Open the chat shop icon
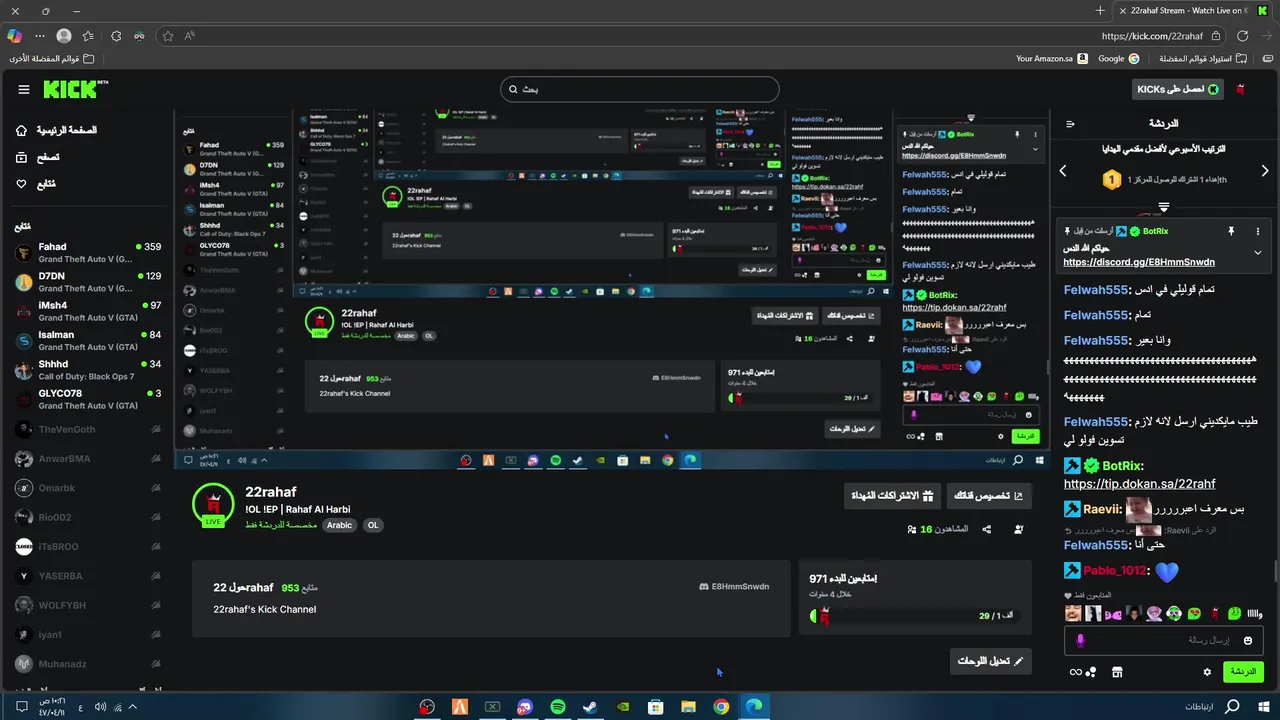This screenshot has width=1280, height=720. (1118, 672)
